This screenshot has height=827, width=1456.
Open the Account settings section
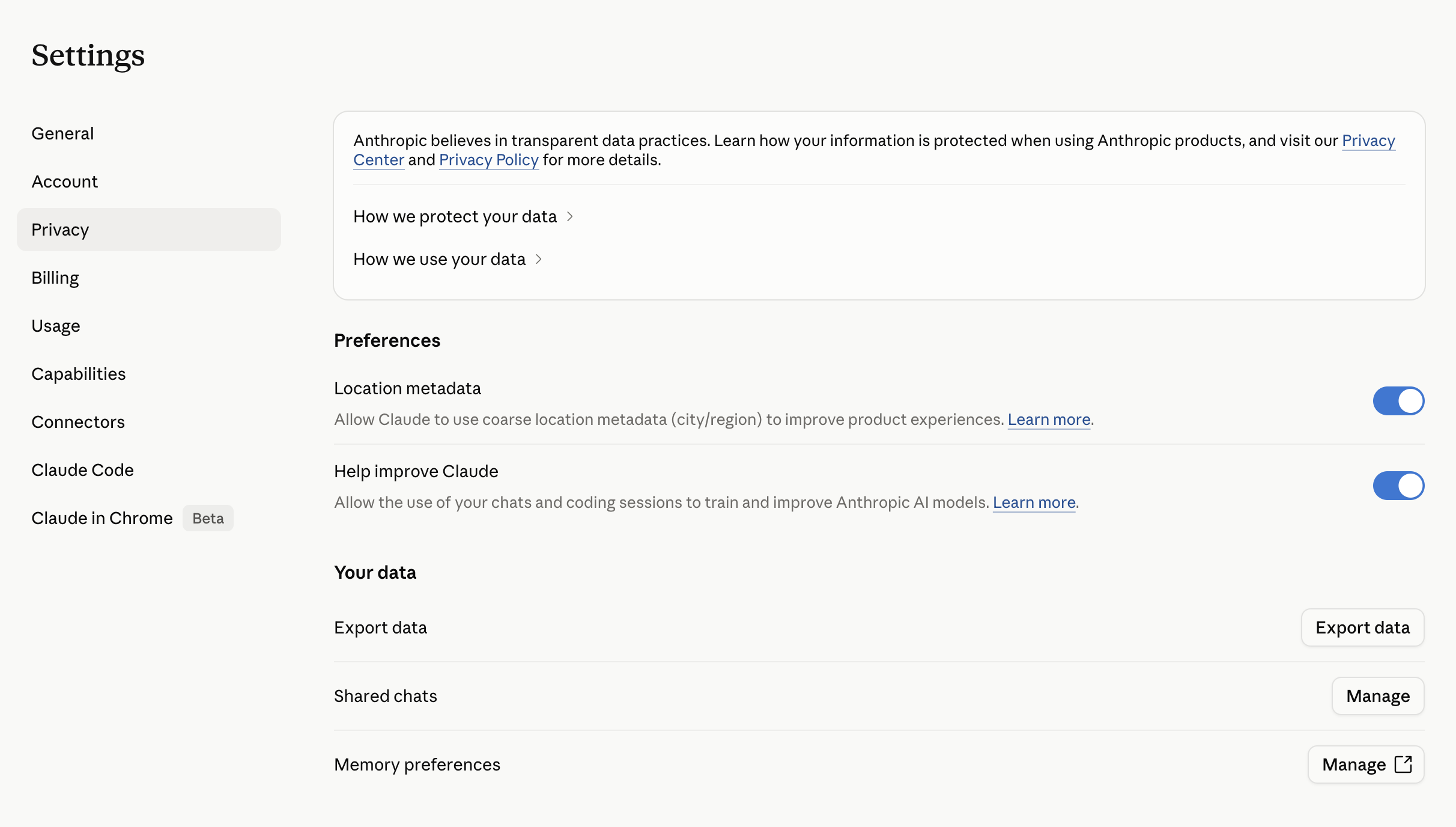64,181
